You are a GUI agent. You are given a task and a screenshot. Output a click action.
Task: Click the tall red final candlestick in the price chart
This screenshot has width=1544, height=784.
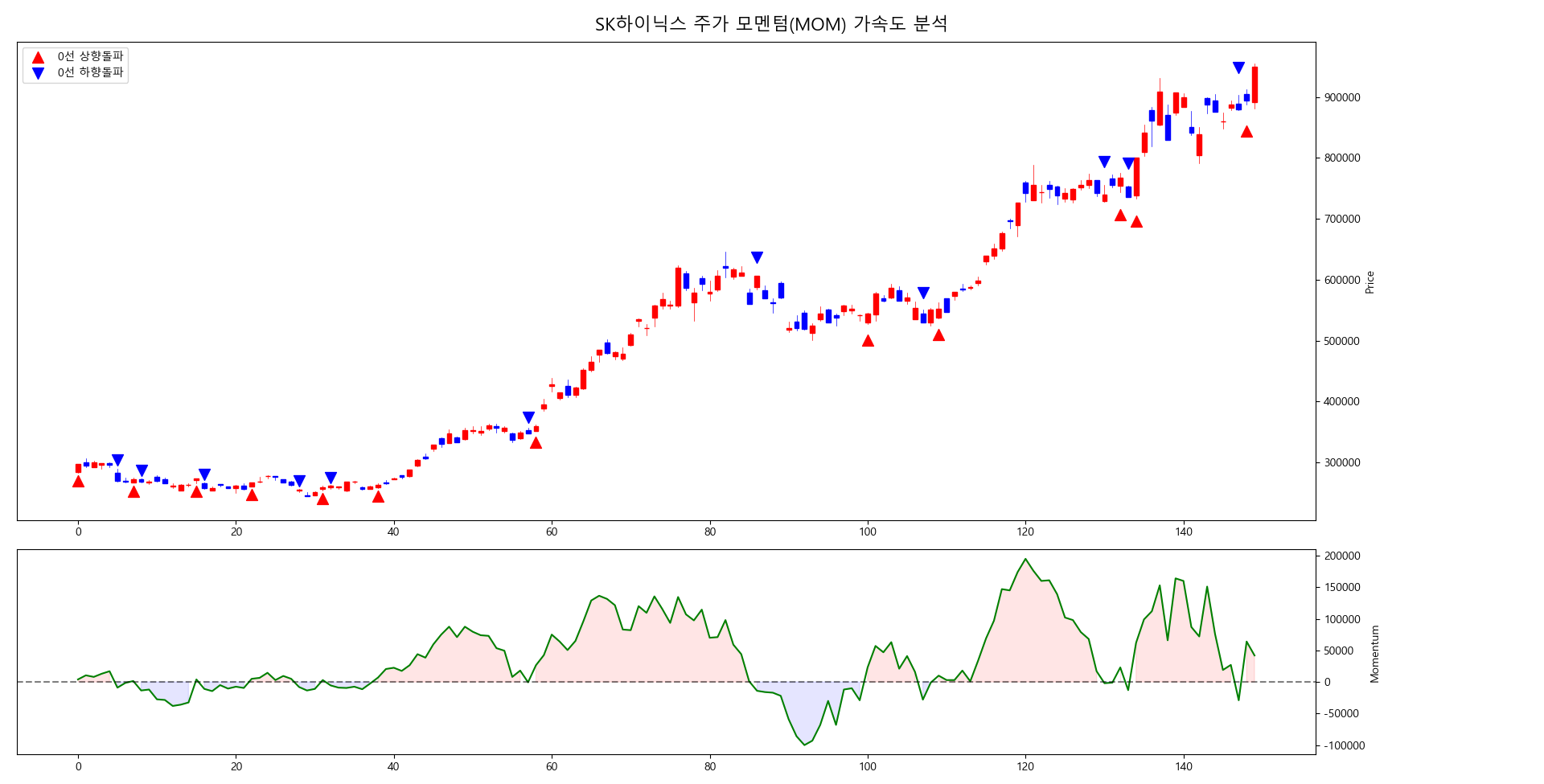coord(1254,84)
